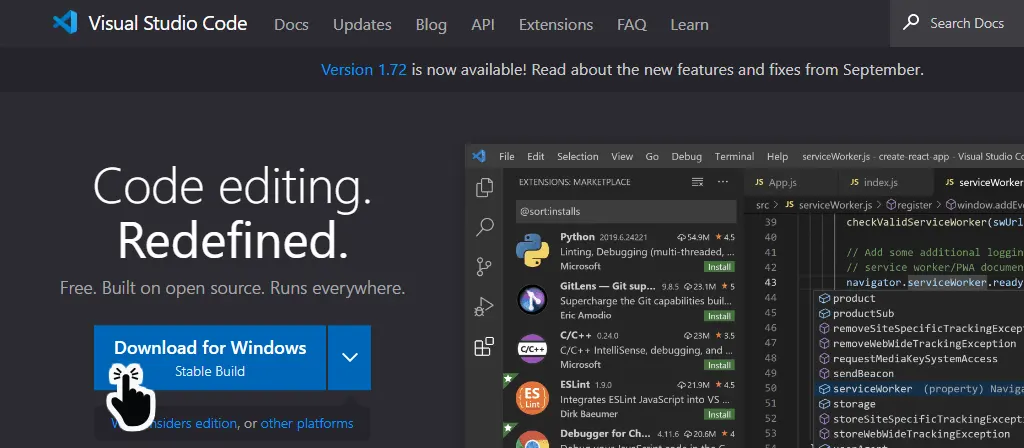Click the Python extension logo

click(532, 251)
